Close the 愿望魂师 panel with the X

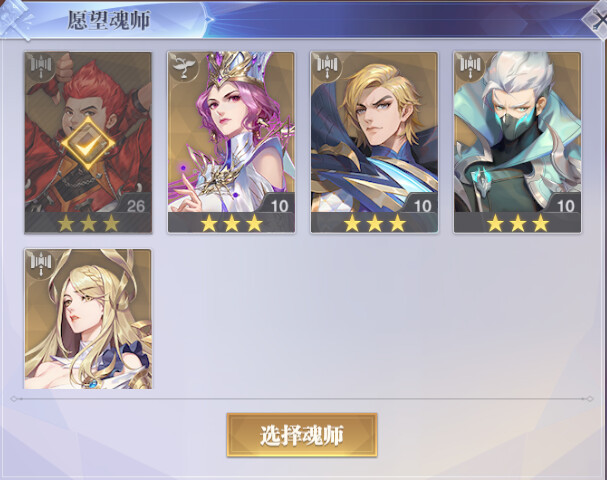pyautogui.click(x=597, y=21)
